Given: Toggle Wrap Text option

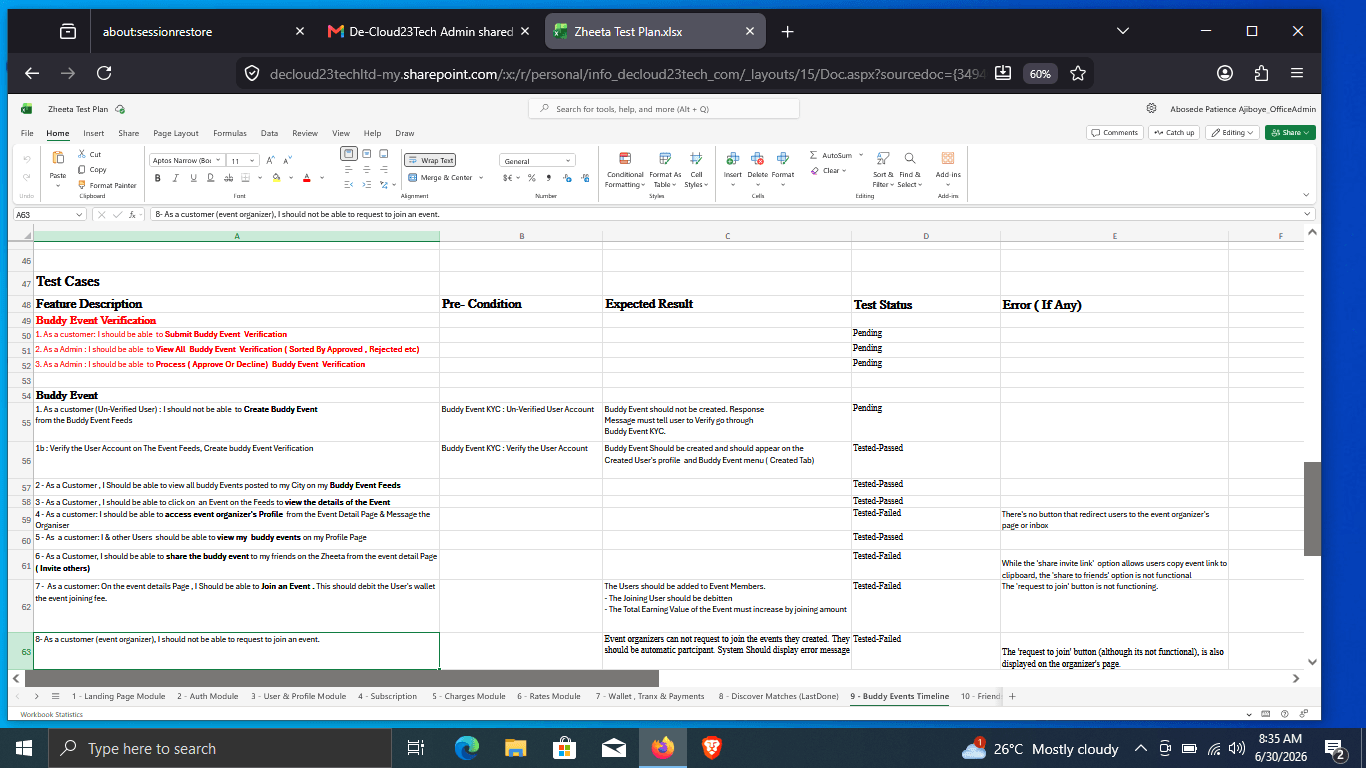Looking at the screenshot, I should coord(430,160).
